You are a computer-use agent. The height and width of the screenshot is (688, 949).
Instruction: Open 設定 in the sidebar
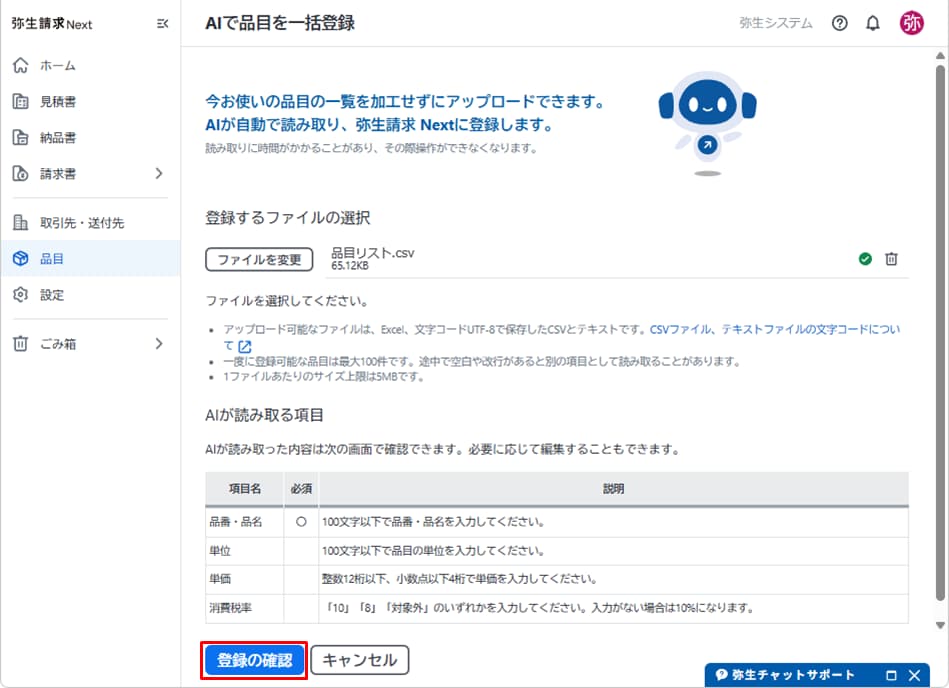(x=51, y=295)
